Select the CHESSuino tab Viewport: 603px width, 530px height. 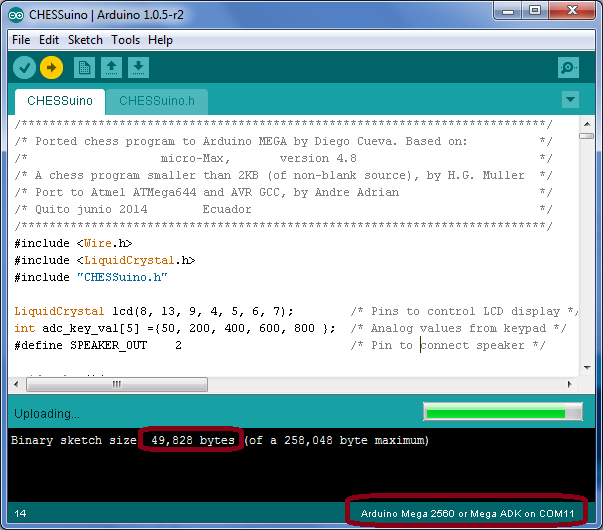point(60,101)
